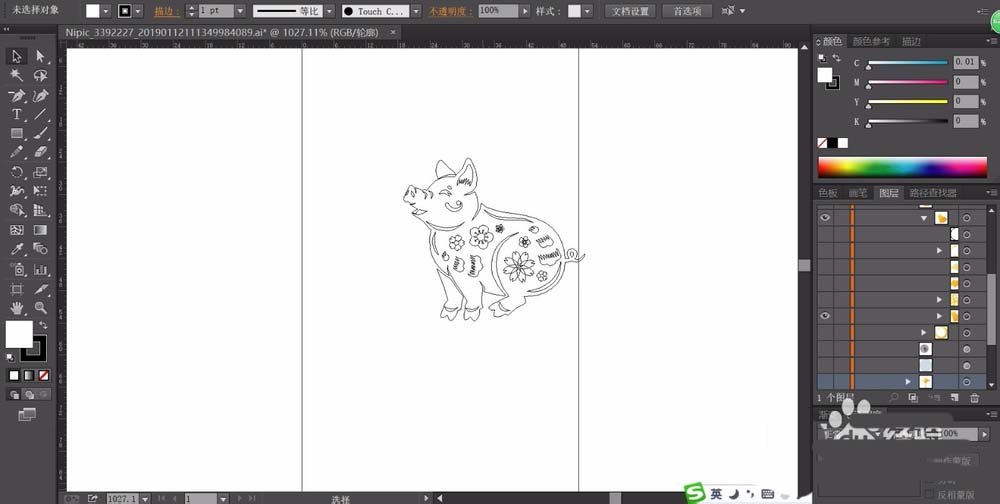Click the Y value input field
The image size is (1000, 504).
[966, 101]
